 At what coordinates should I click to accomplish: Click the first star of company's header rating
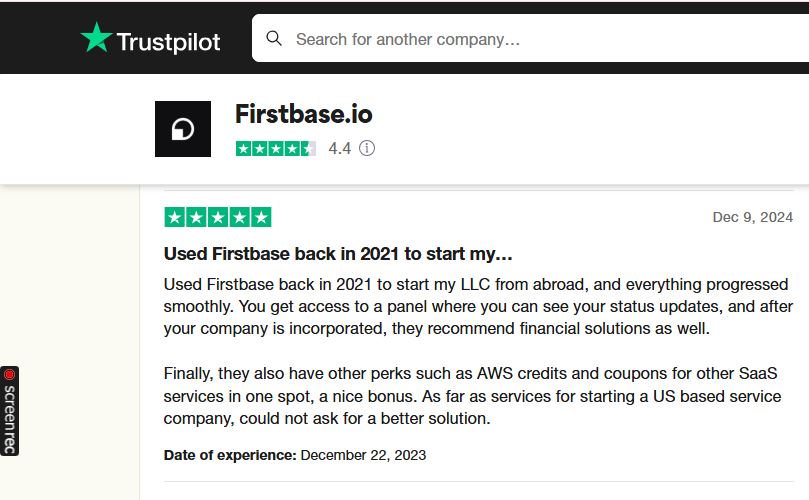pyautogui.click(x=244, y=149)
